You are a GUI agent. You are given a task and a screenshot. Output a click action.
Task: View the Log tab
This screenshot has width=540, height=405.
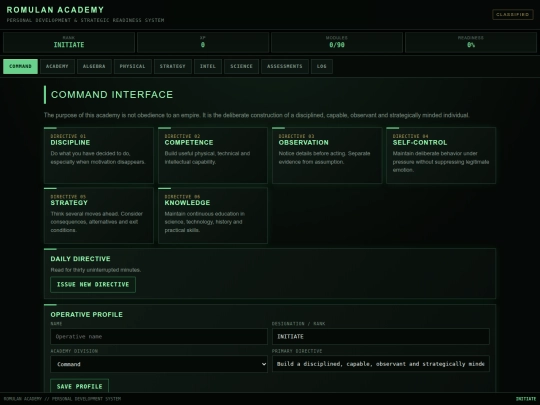[x=322, y=66]
